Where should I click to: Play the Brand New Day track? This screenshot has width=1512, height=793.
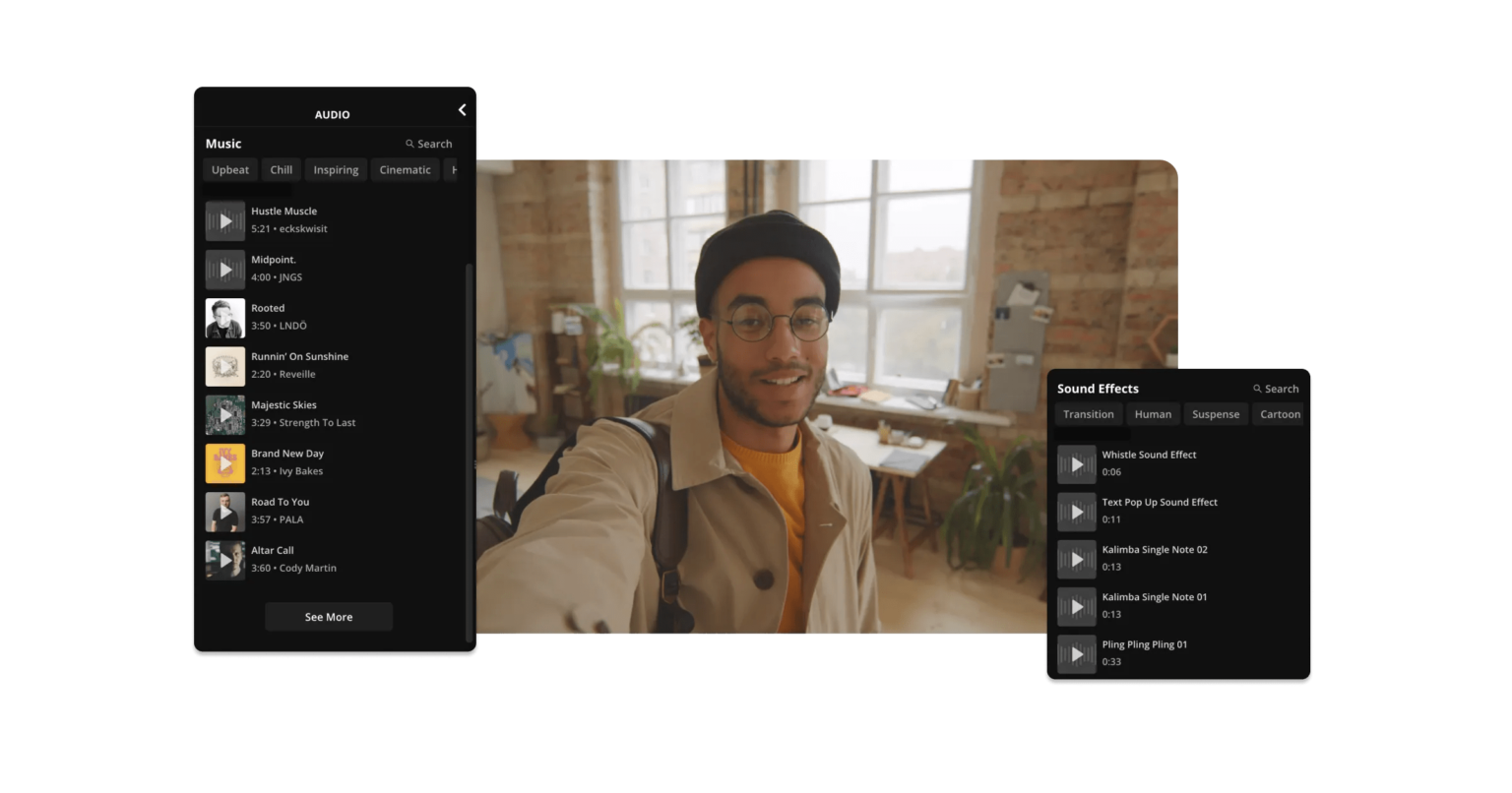point(224,462)
